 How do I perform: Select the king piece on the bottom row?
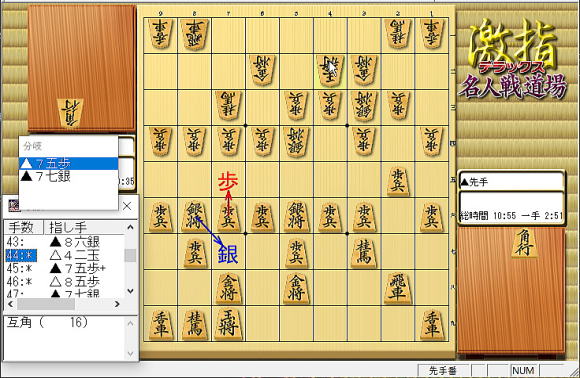click(x=228, y=324)
